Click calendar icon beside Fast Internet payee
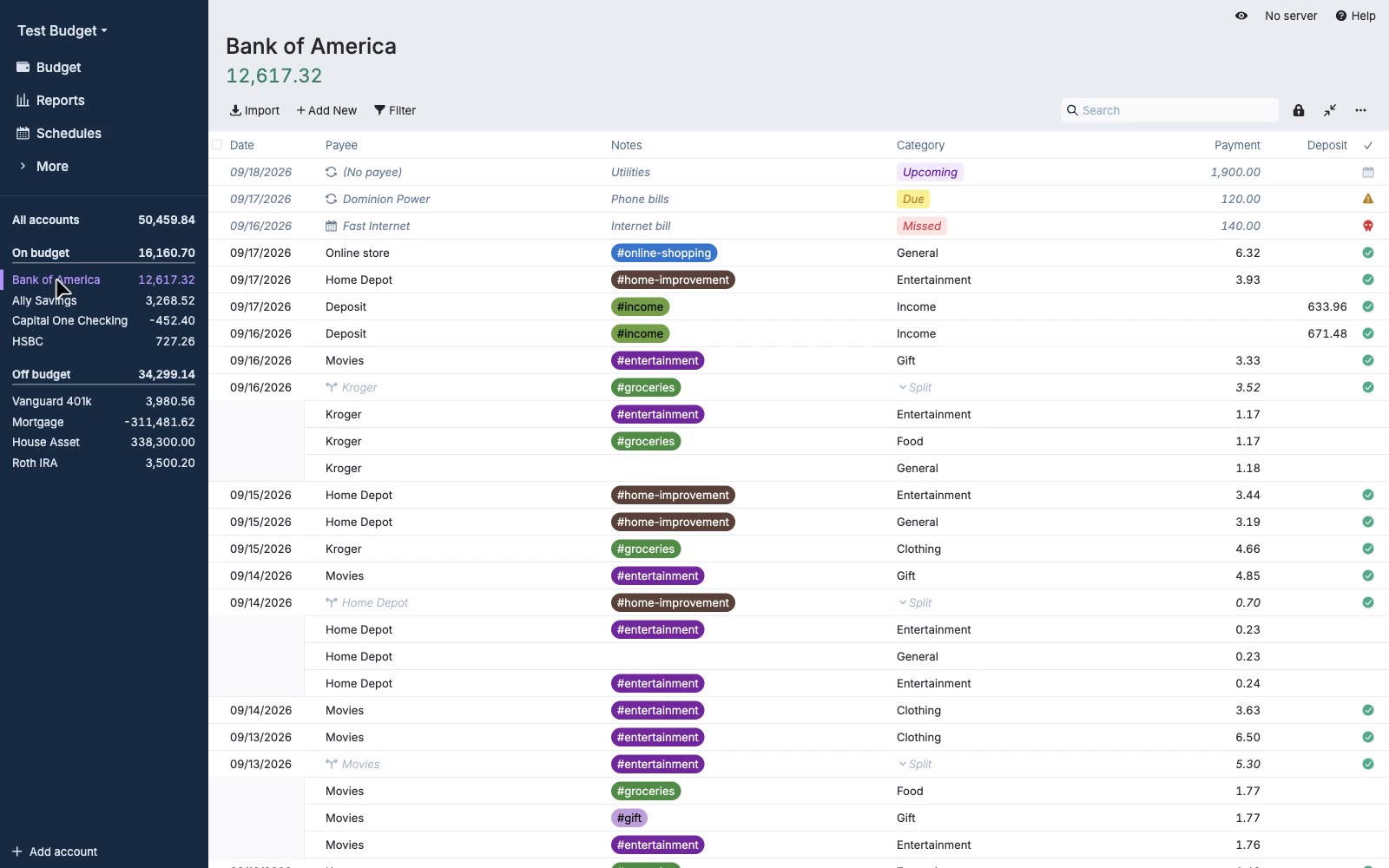The width and height of the screenshot is (1389, 868). coord(331,226)
